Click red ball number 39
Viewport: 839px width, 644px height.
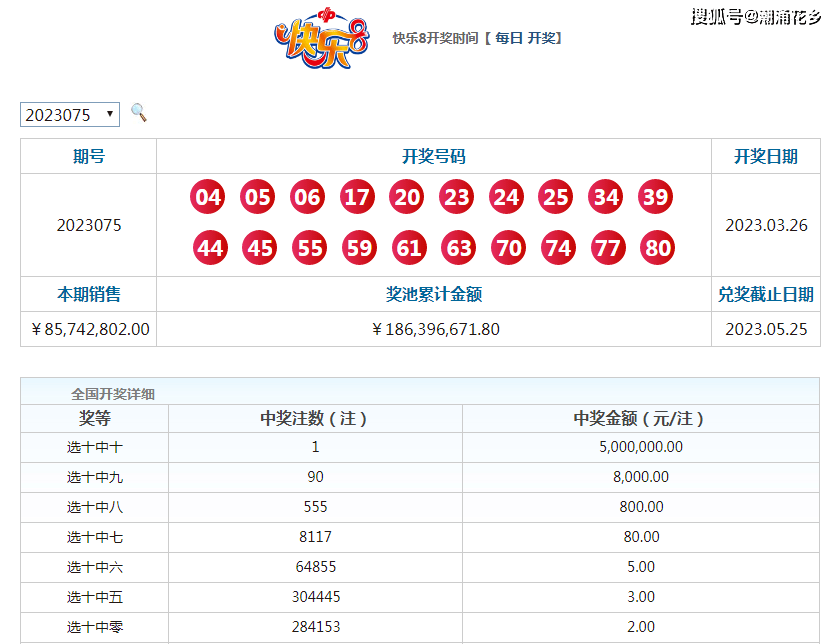point(655,197)
